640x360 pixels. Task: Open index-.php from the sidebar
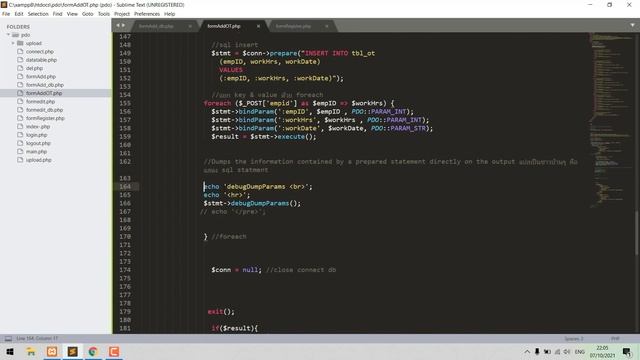point(38,127)
